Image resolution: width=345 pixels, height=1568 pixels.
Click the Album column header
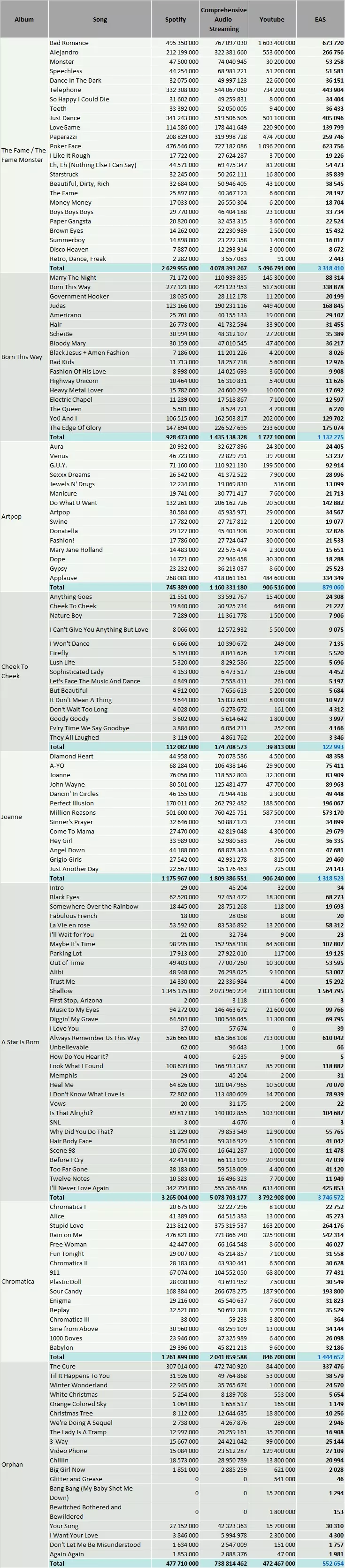pyautogui.click(x=24, y=20)
